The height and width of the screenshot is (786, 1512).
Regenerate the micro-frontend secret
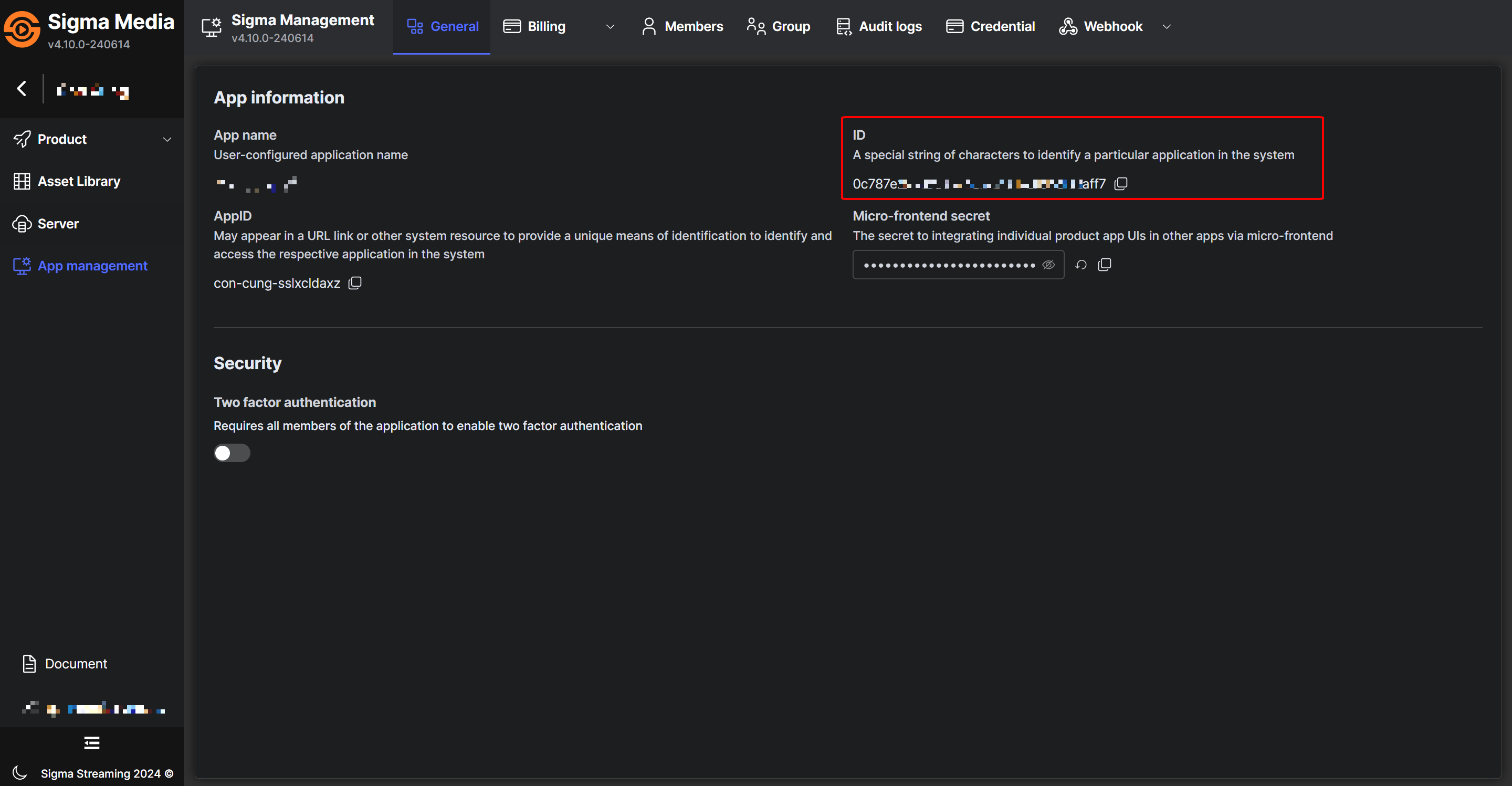pyautogui.click(x=1080, y=265)
